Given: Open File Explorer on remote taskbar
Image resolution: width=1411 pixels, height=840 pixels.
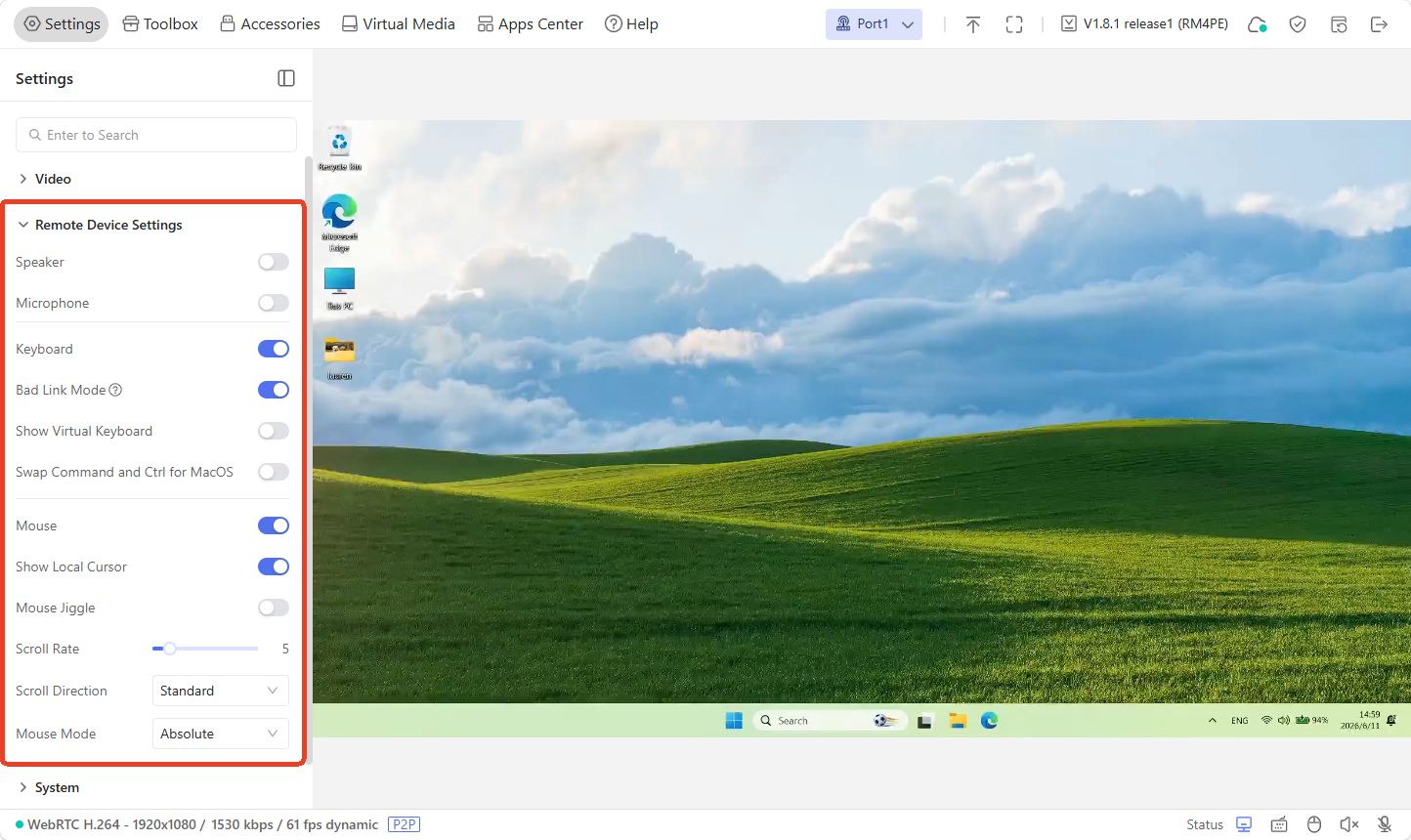Looking at the screenshot, I should [x=958, y=721].
